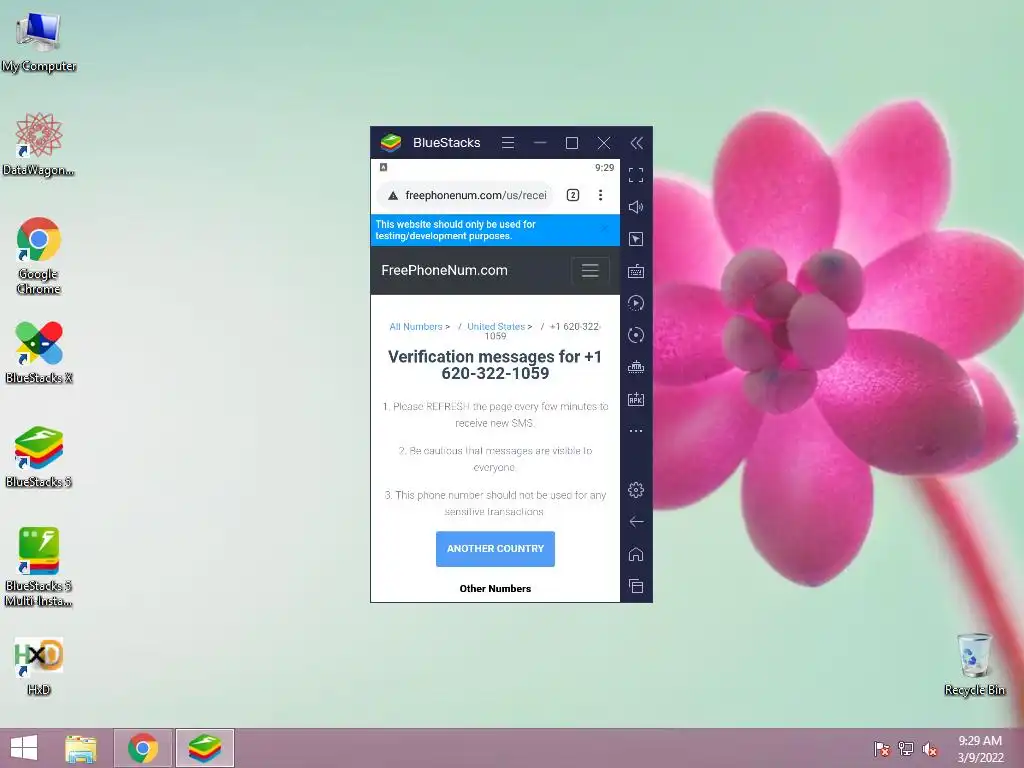Expand the FreePhoneNum.com navigation hamburger
The image size is (1024, 768).
click(x=590, y=270)
